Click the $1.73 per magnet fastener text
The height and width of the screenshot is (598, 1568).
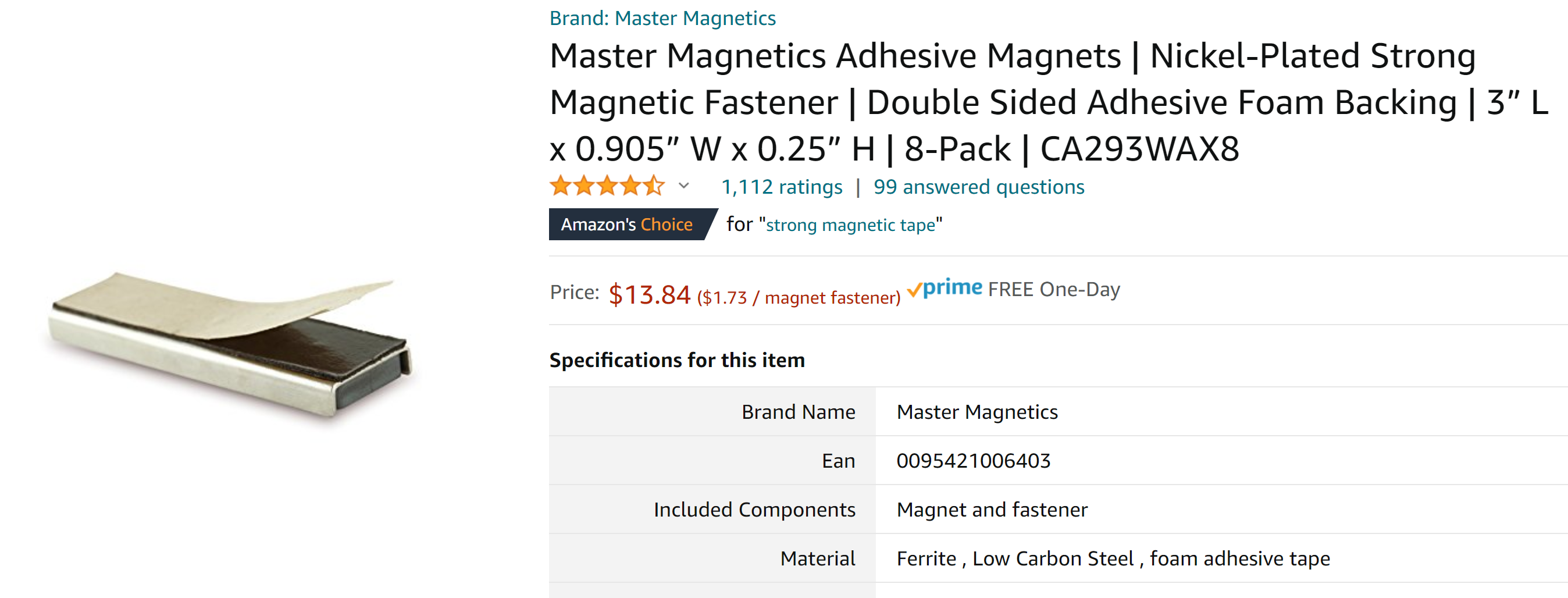coord(799,297)
